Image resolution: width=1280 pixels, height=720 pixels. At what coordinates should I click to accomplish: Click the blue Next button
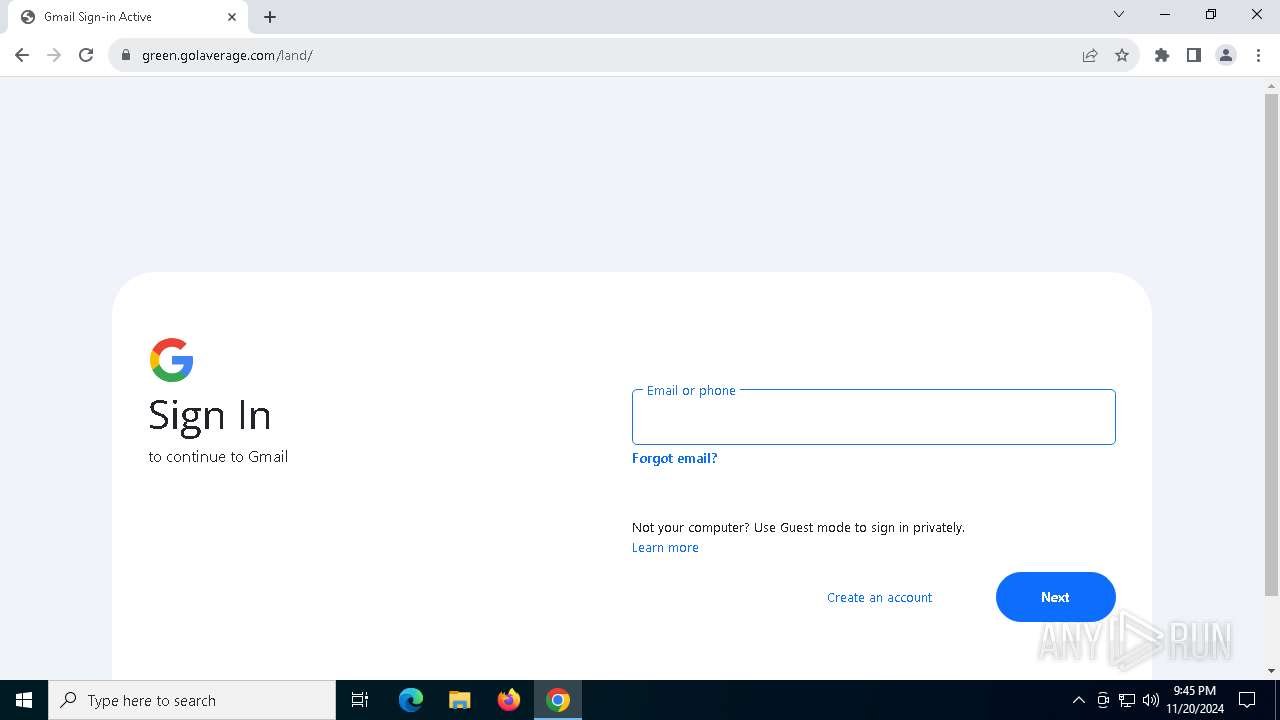1055,597
